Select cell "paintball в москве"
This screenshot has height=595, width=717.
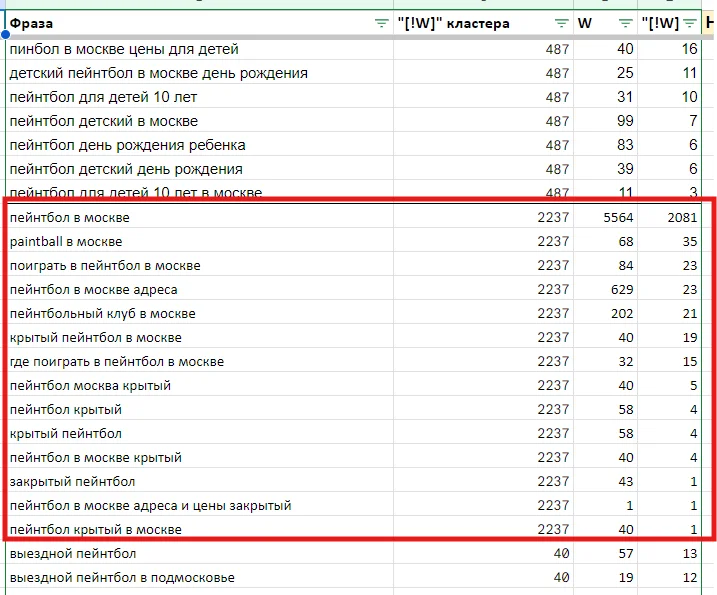tap(66, 242)
